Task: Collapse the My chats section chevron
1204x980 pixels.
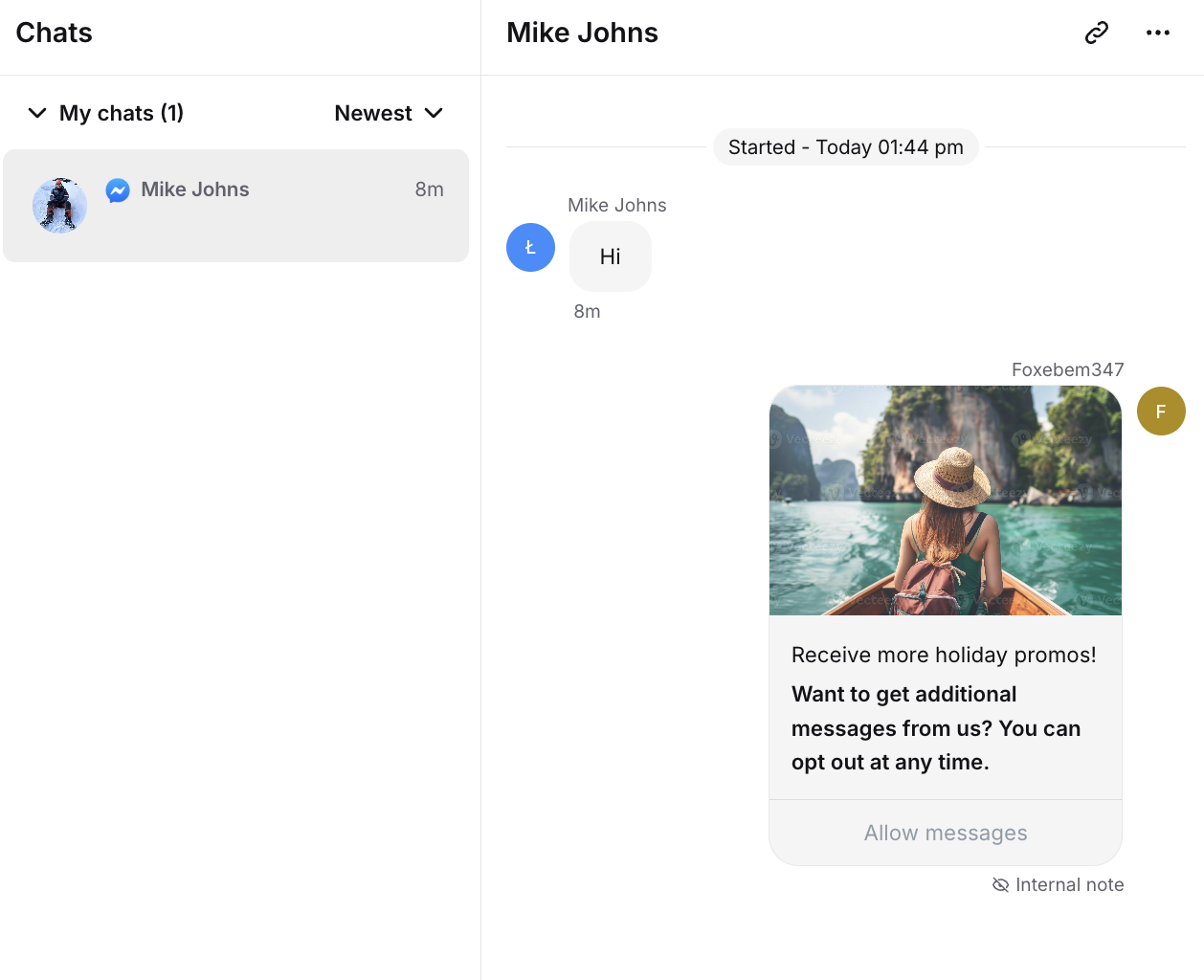Action: 37,113
